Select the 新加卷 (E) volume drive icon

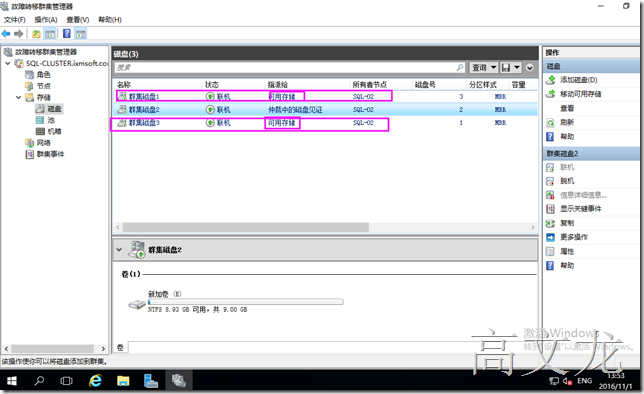point(137,304)
